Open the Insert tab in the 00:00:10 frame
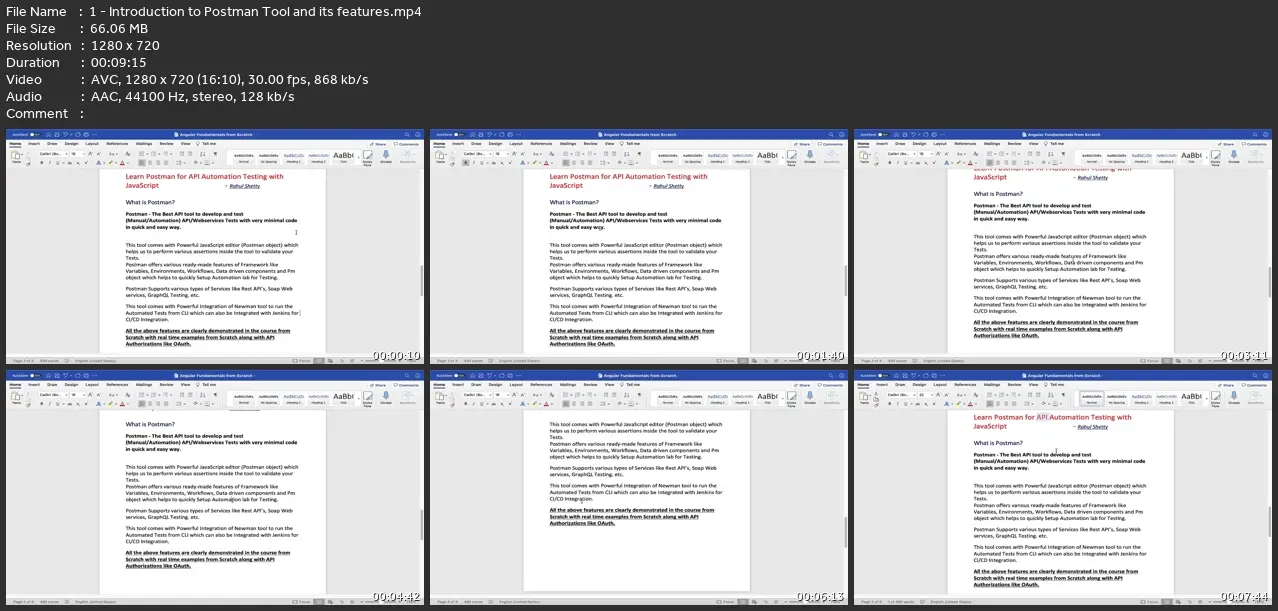This screenshot has width=1278, height=611. point(34,143)
